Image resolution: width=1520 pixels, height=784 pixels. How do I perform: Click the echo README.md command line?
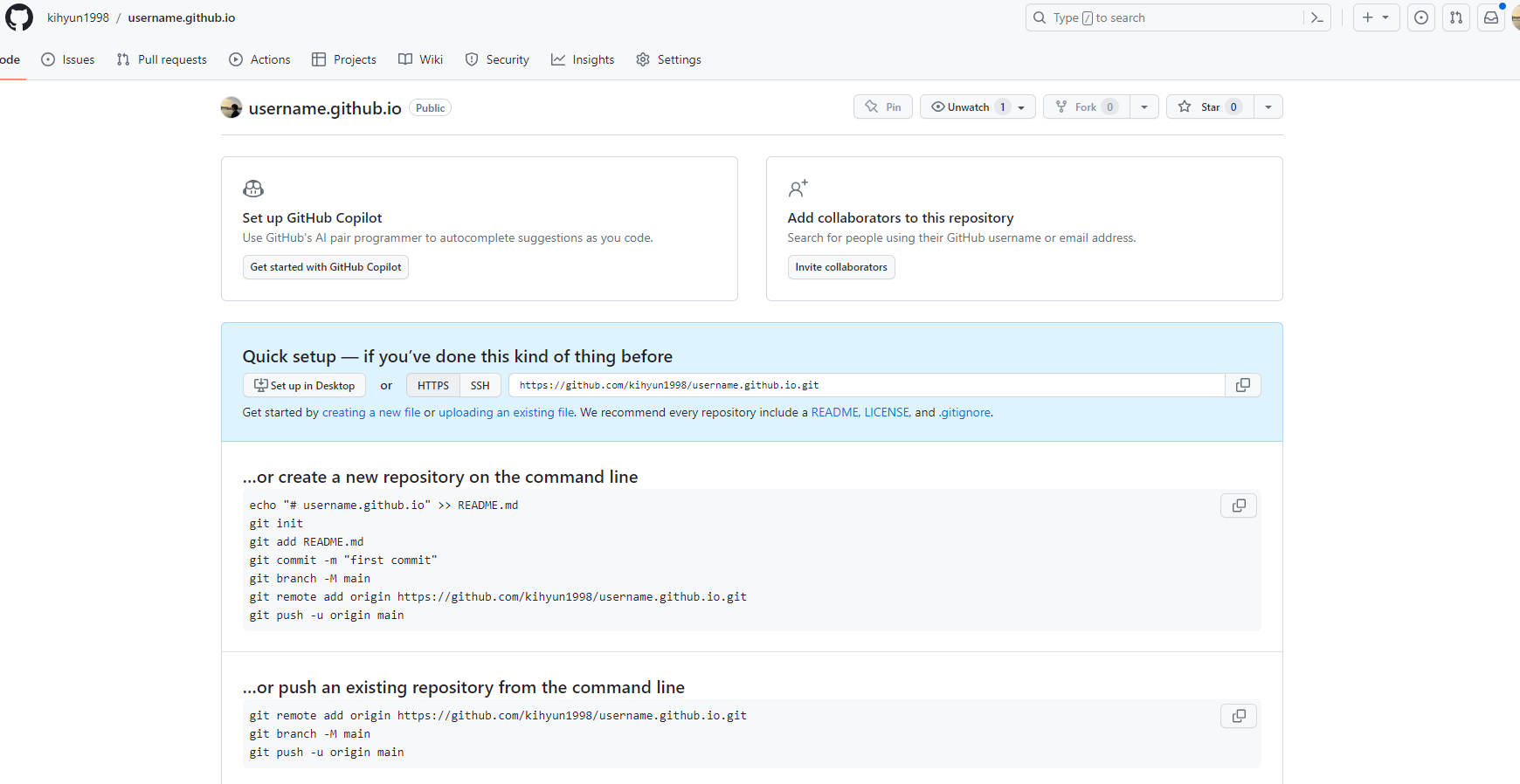tap(383, 505)
